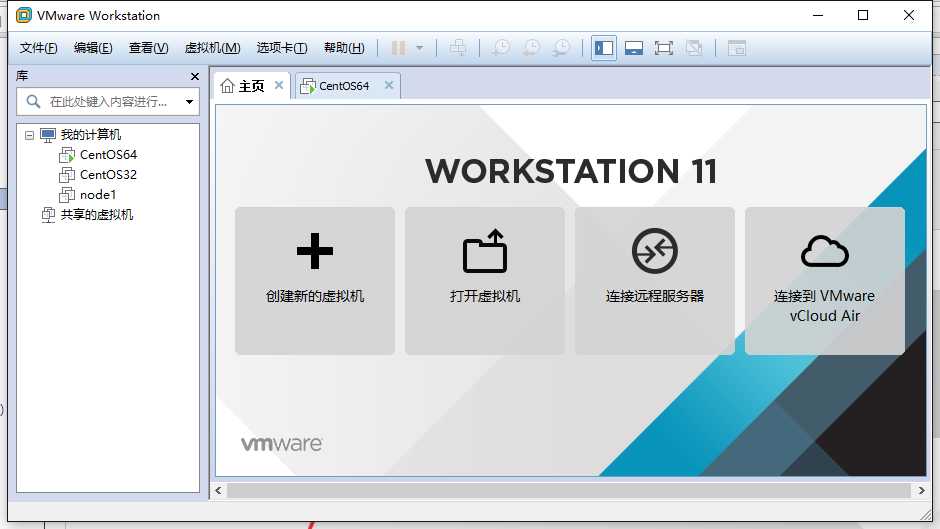The width and height of the screenshot is (940, 529).
Task: Click the horizontal scrollbar track
Action: (569, 491)
